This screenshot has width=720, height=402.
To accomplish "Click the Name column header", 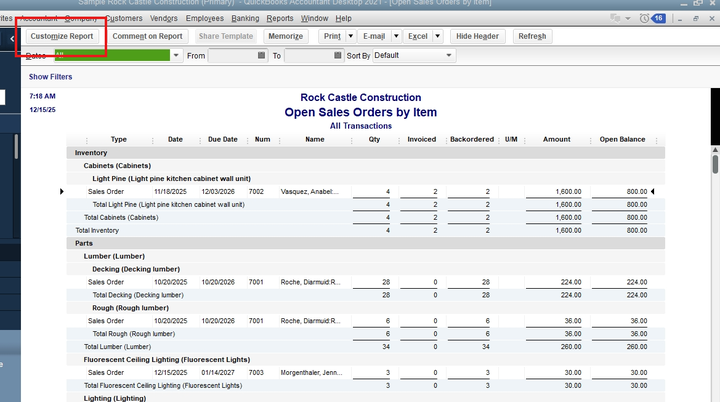I will click(x=315, y=139).
